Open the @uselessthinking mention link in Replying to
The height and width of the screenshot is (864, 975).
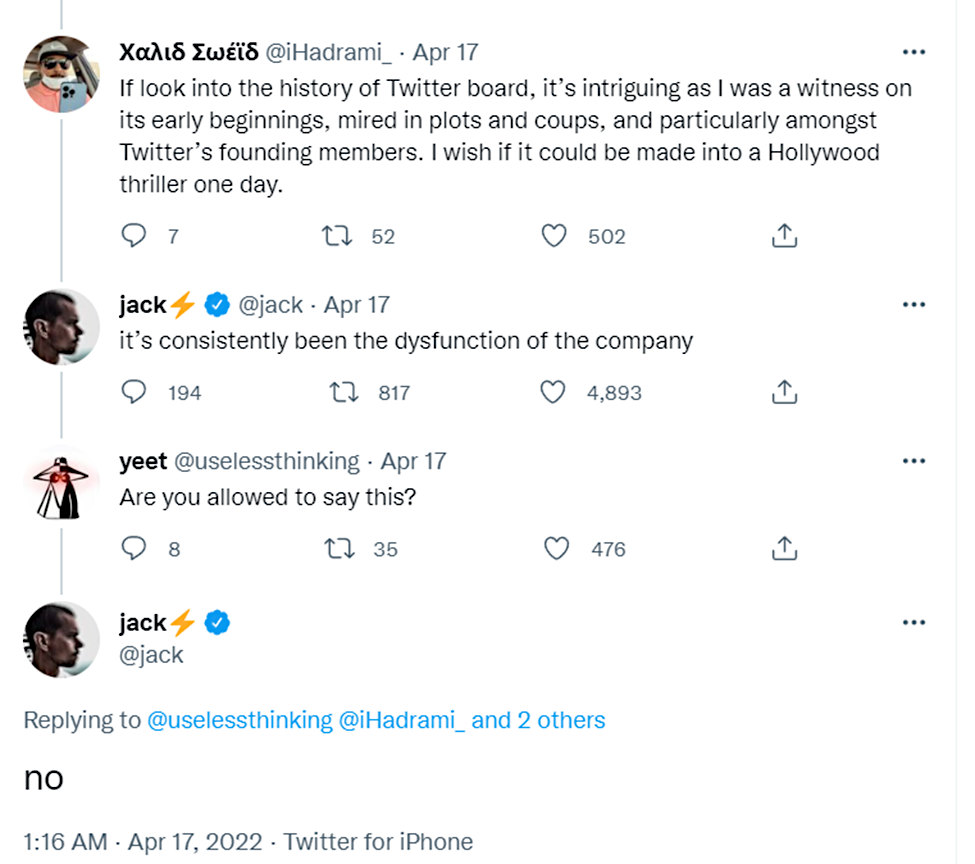240,720
